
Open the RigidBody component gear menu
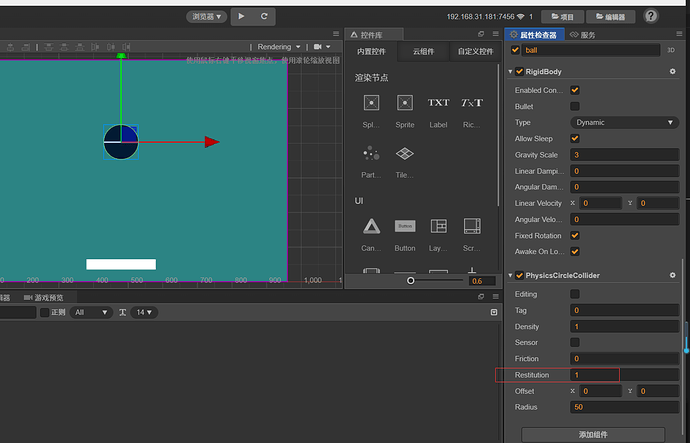click(x=671, y=72)
